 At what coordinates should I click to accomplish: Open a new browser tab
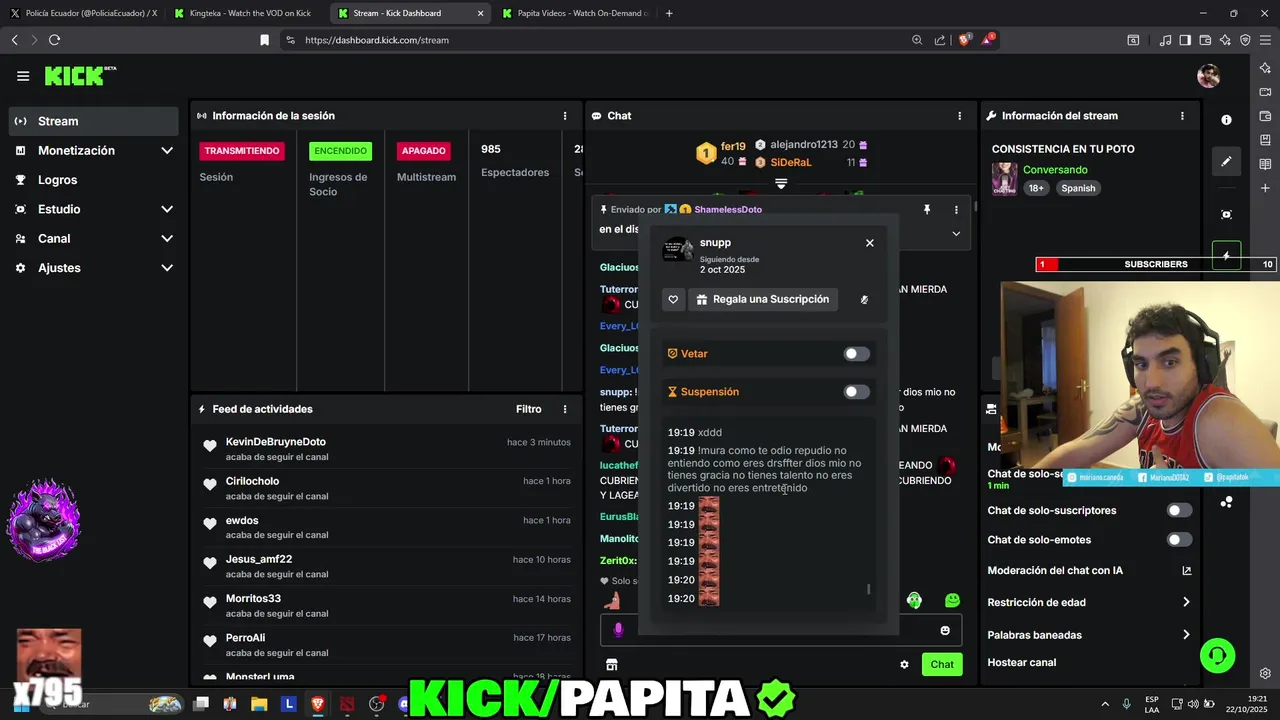coord(669,13)
